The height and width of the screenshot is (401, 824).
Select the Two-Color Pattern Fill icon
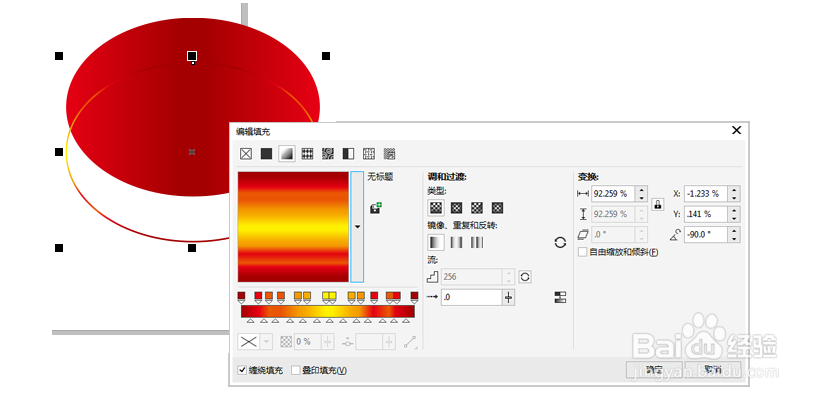pyautogui.click(x=348, y=154)
